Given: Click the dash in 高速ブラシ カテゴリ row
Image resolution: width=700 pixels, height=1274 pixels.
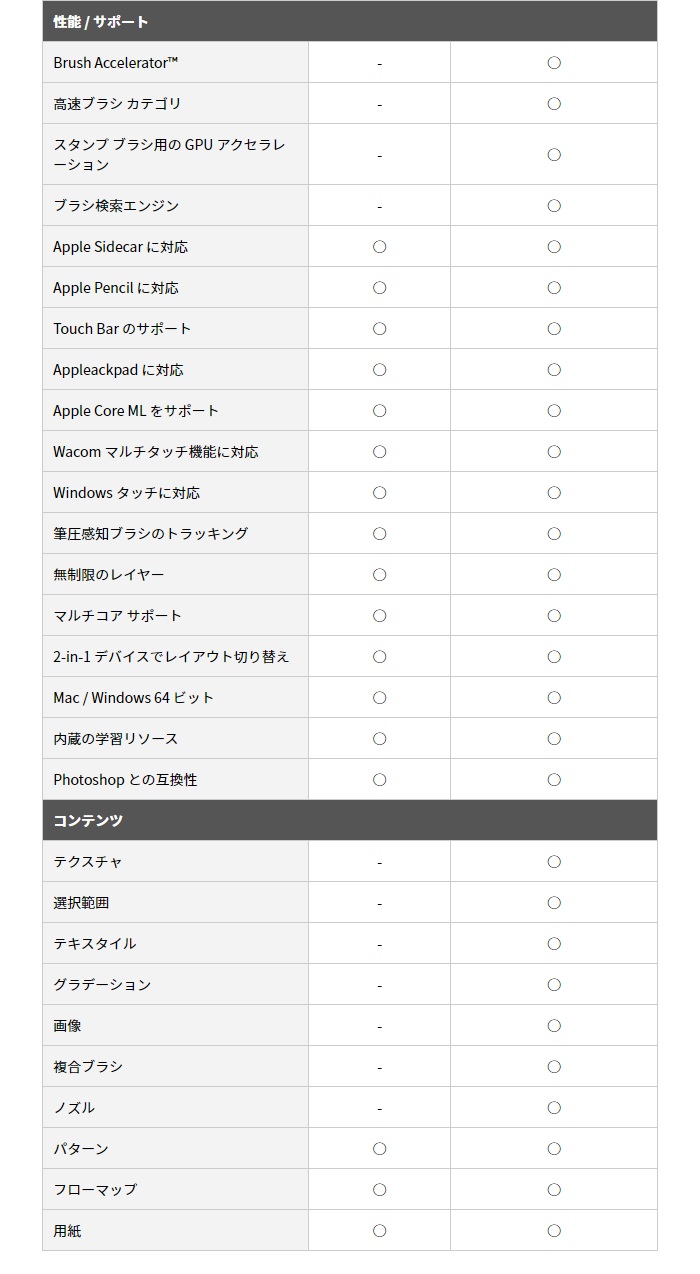Looking at the screenshot, I should tap(379, 104).
